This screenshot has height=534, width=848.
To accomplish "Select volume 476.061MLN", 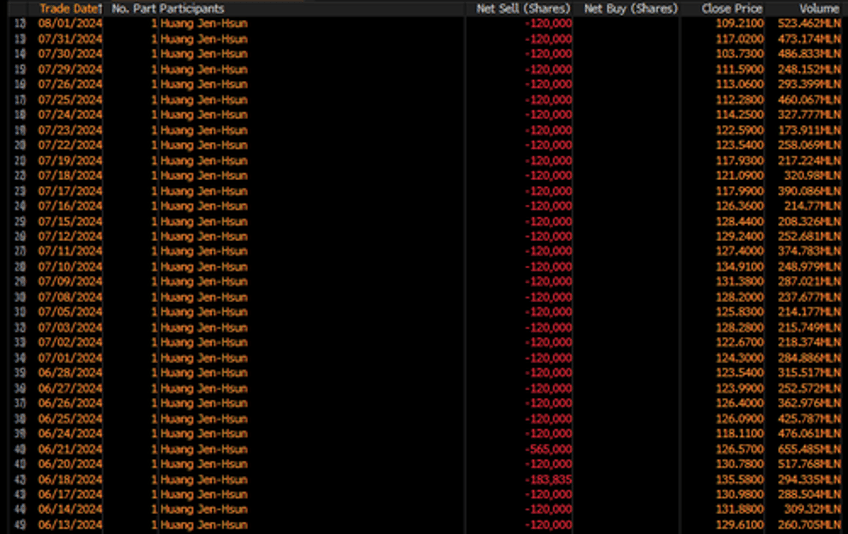I will 810,433.
